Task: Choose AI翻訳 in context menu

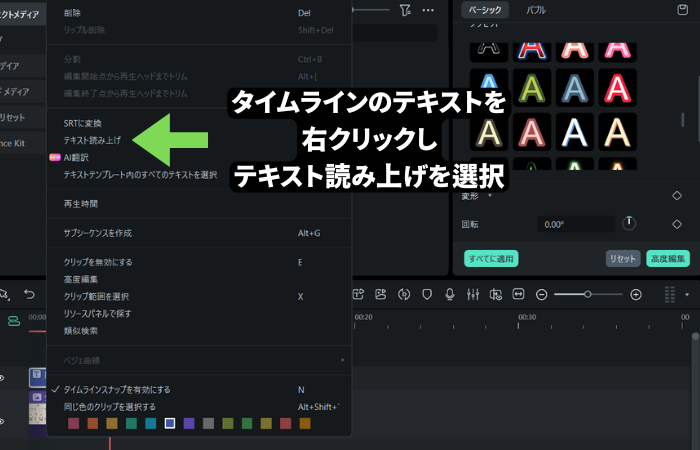Action: click(199, 158)
